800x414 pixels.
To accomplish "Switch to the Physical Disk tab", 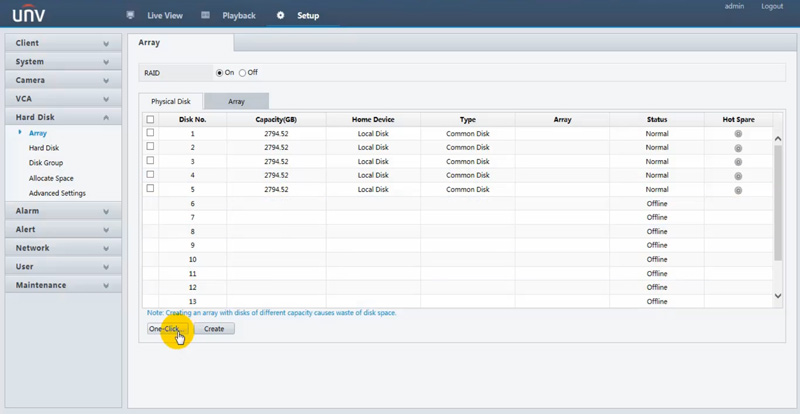I will coord(170,102).
